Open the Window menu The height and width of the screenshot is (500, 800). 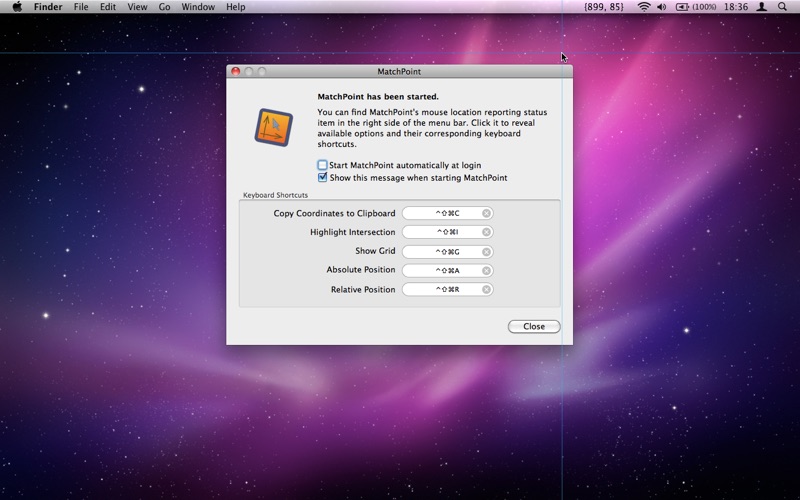(x=198, y=7)
